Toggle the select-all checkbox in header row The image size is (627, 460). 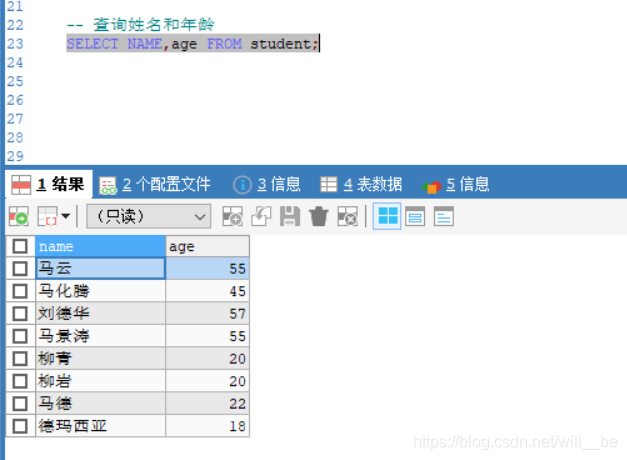pyautogui.click(x=20, y=246)
